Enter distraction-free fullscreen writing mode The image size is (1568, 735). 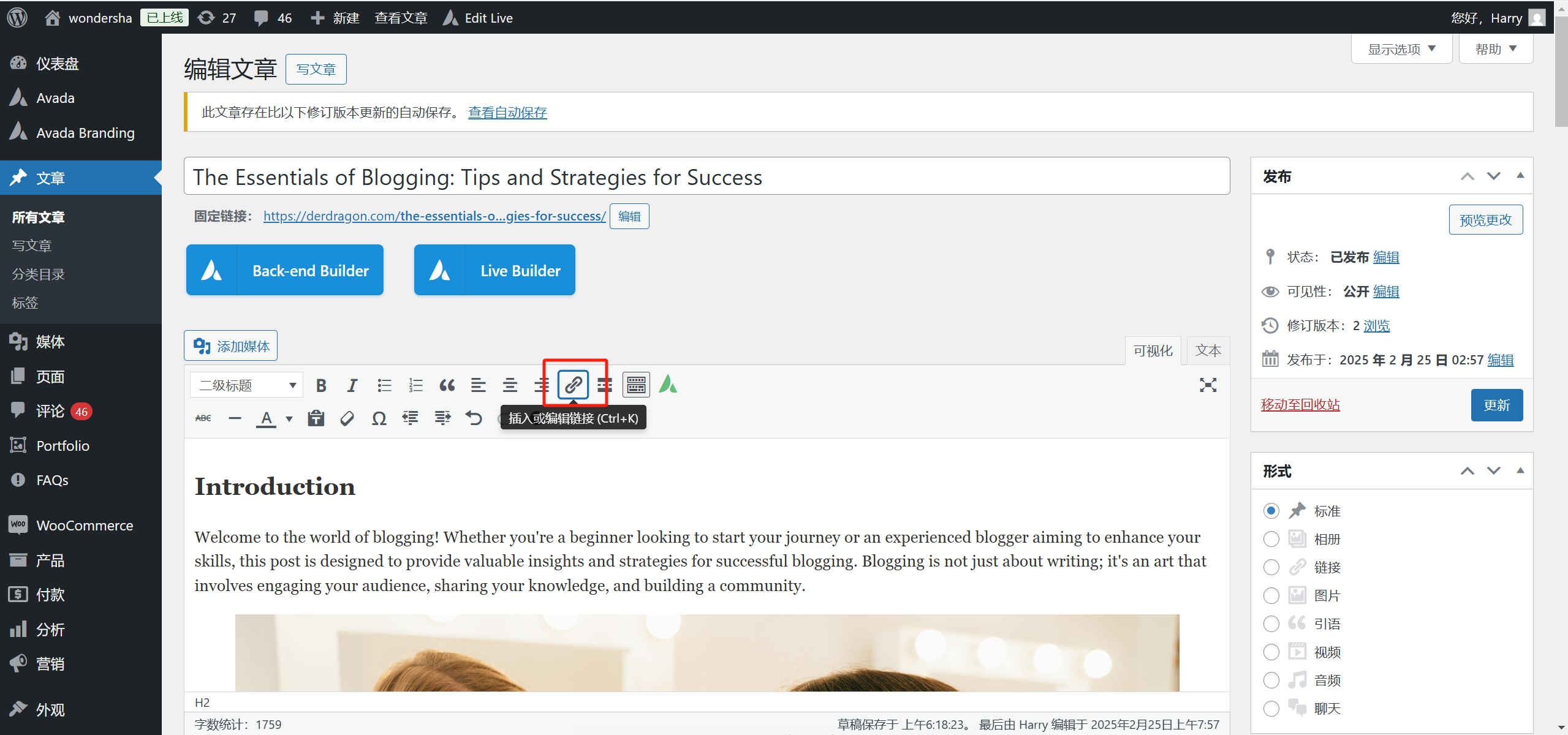pos(1208,385)
